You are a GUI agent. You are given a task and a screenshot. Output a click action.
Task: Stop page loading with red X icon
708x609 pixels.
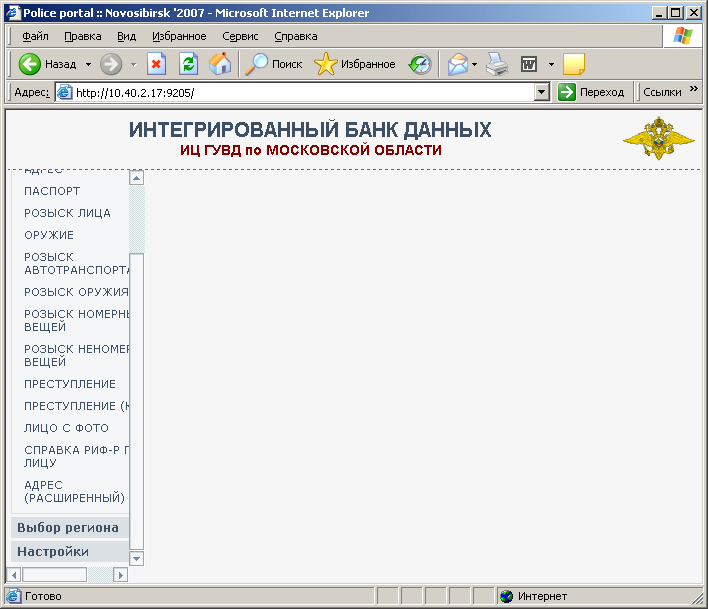tap(156, 64)
